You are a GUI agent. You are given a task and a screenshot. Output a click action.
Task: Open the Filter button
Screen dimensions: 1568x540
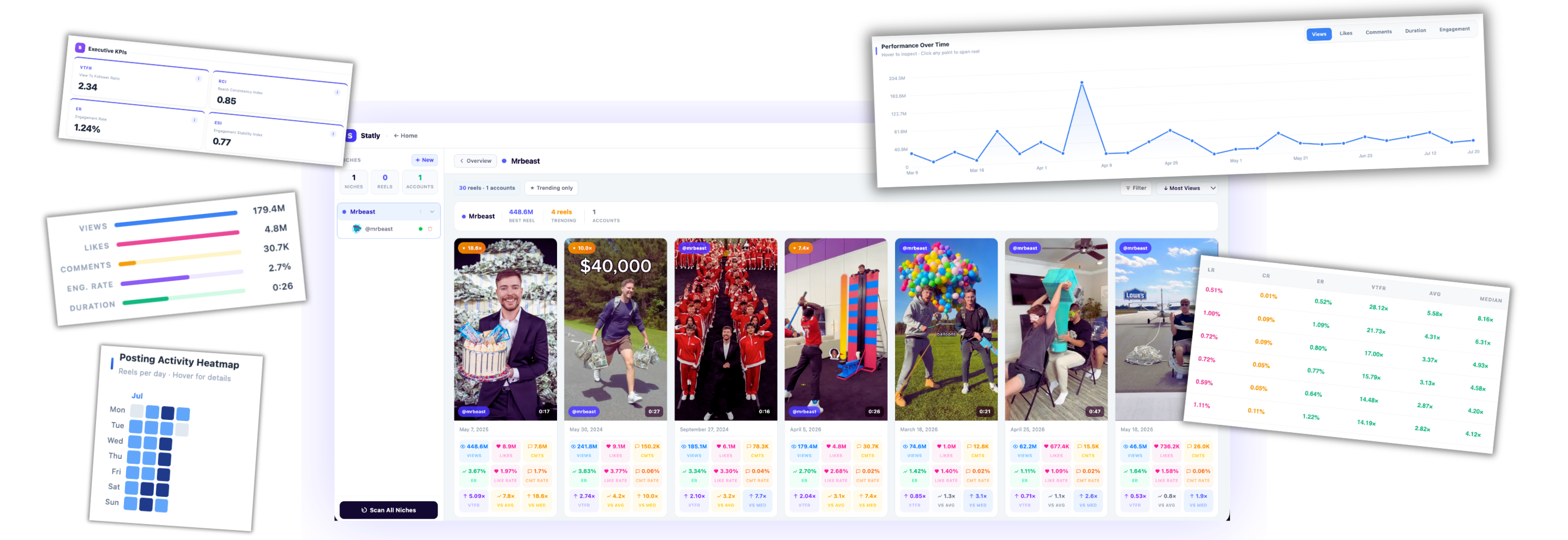(x=1136, y=188)
